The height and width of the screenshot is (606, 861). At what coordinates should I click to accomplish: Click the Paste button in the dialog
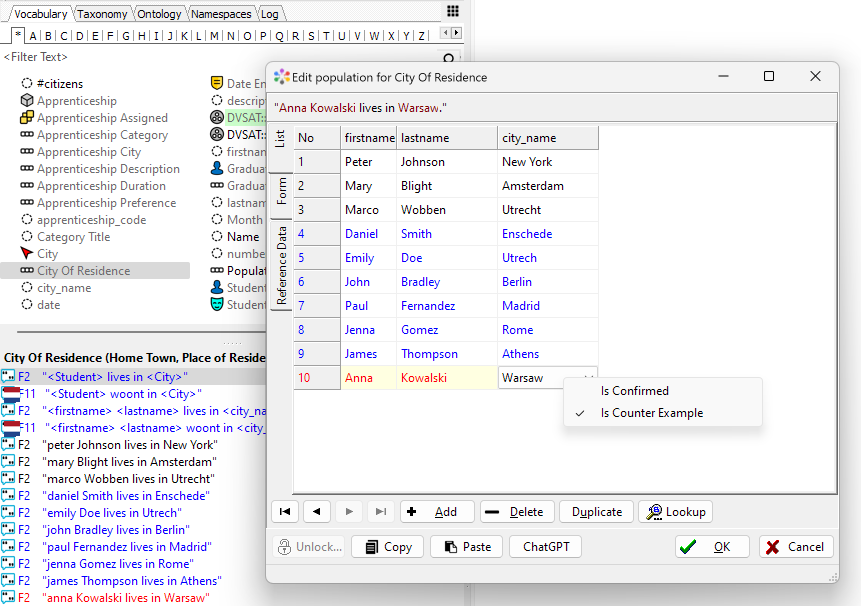(x=467, y=547)
